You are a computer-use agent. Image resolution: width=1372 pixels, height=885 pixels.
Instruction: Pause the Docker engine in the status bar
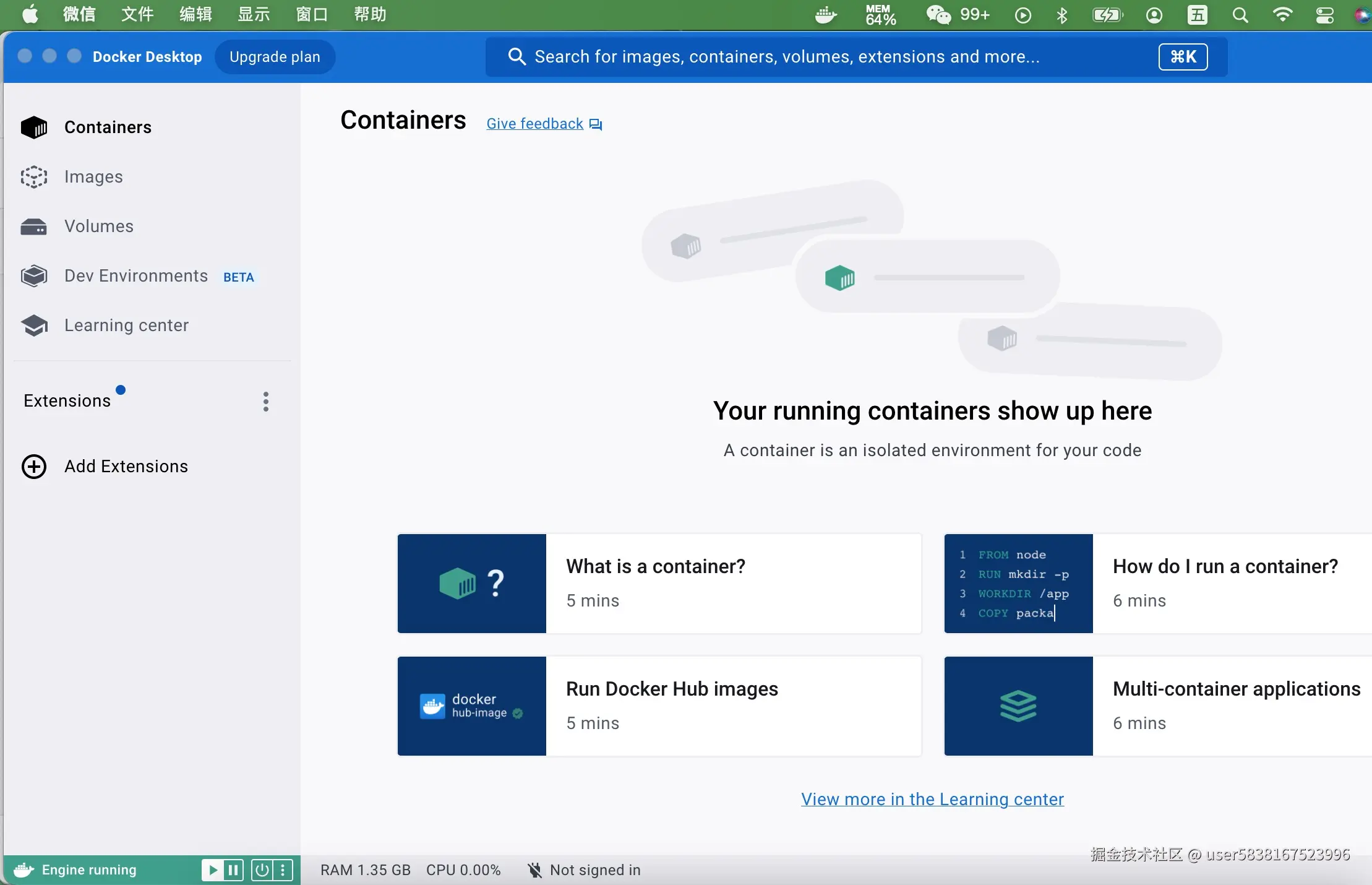pos(233,870)
